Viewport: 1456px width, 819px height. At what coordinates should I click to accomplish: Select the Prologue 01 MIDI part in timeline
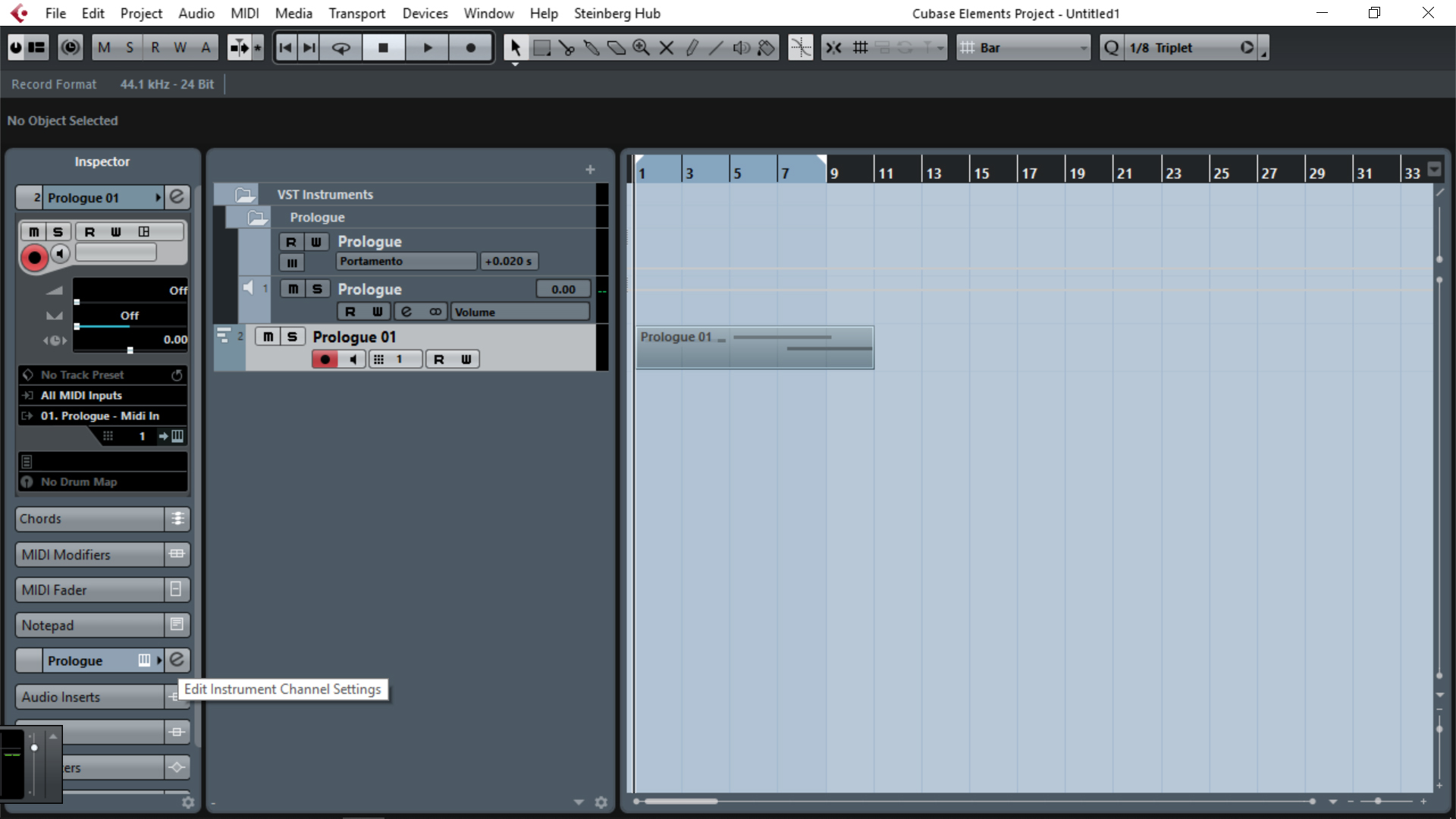pyautogui.click(x=755, y=347)
